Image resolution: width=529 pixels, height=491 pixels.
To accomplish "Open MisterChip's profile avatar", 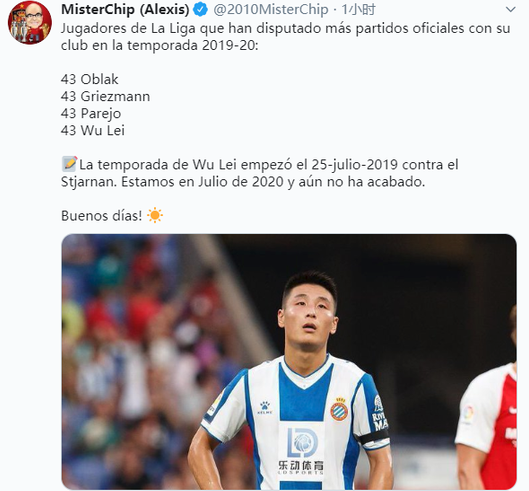I will point(30,22).
